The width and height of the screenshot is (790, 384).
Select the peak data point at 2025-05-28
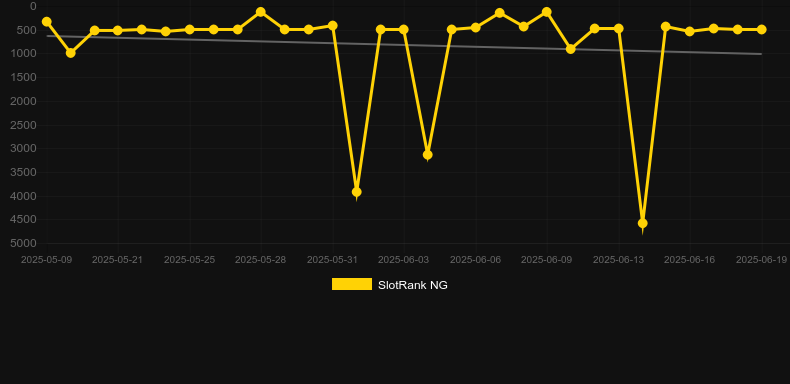[x=260, y=12]
